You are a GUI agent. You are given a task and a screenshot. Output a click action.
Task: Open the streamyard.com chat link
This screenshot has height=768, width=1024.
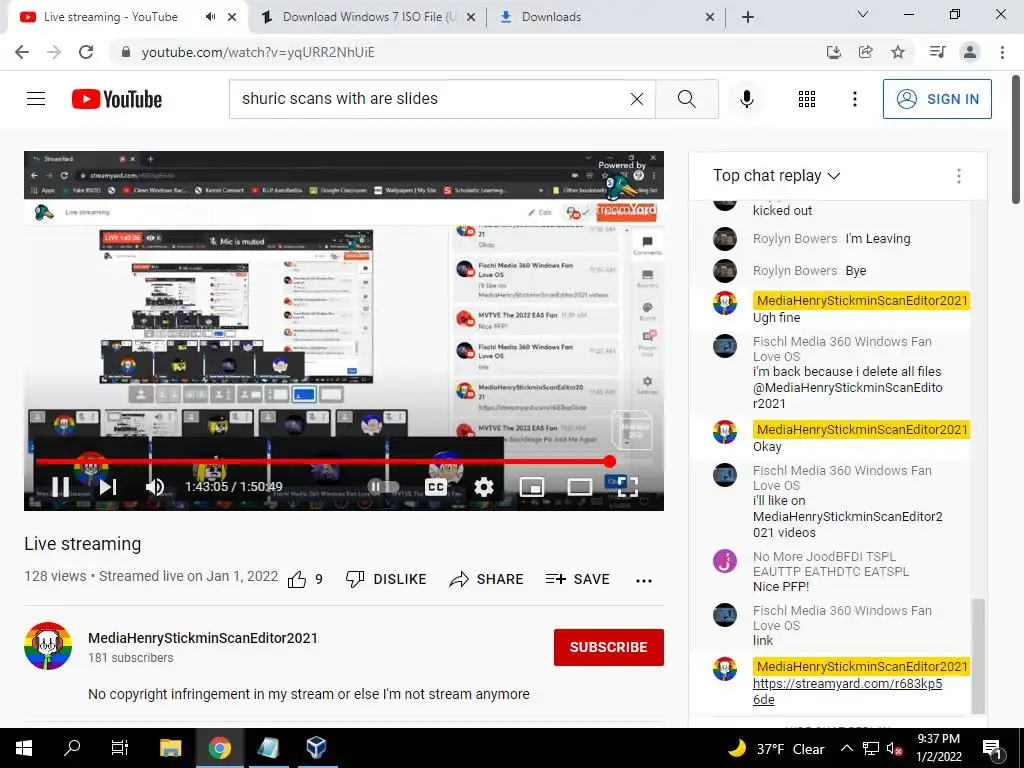click(x=848, y=692)
